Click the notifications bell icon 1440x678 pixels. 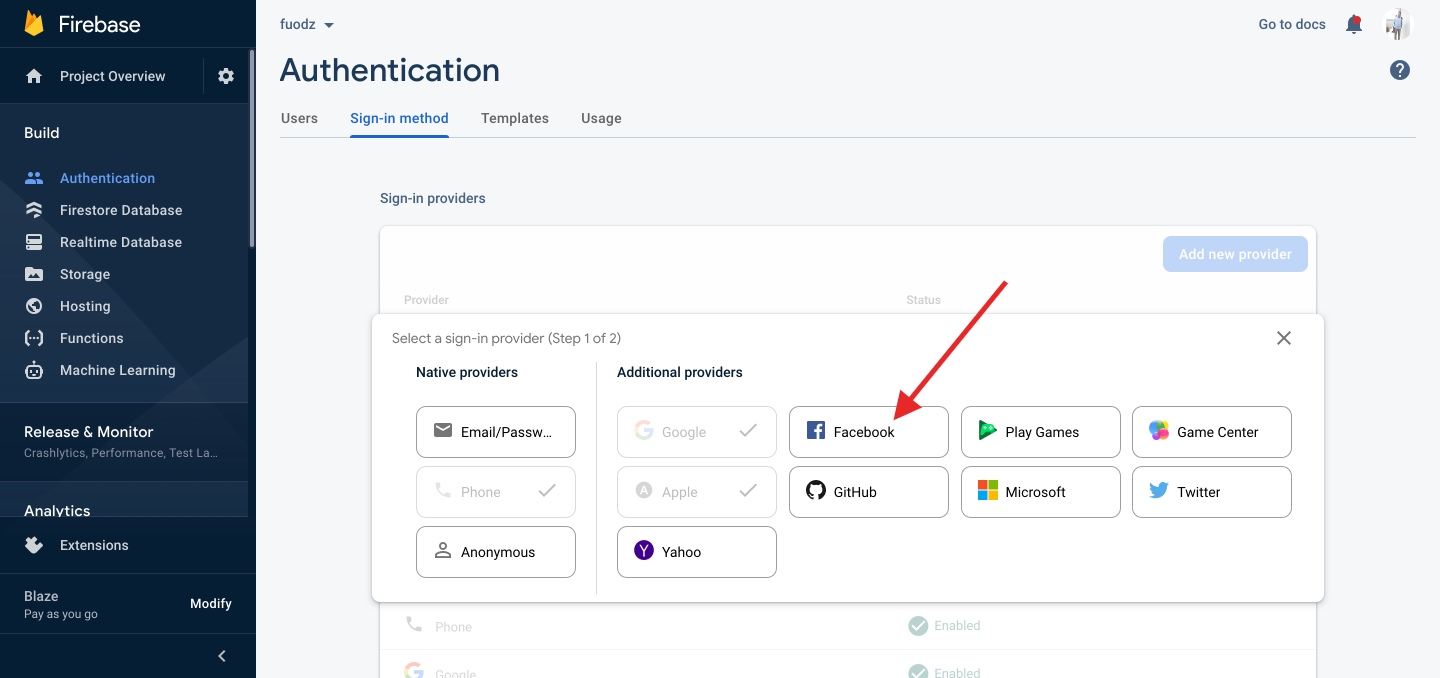click(x=1354, y=24)
